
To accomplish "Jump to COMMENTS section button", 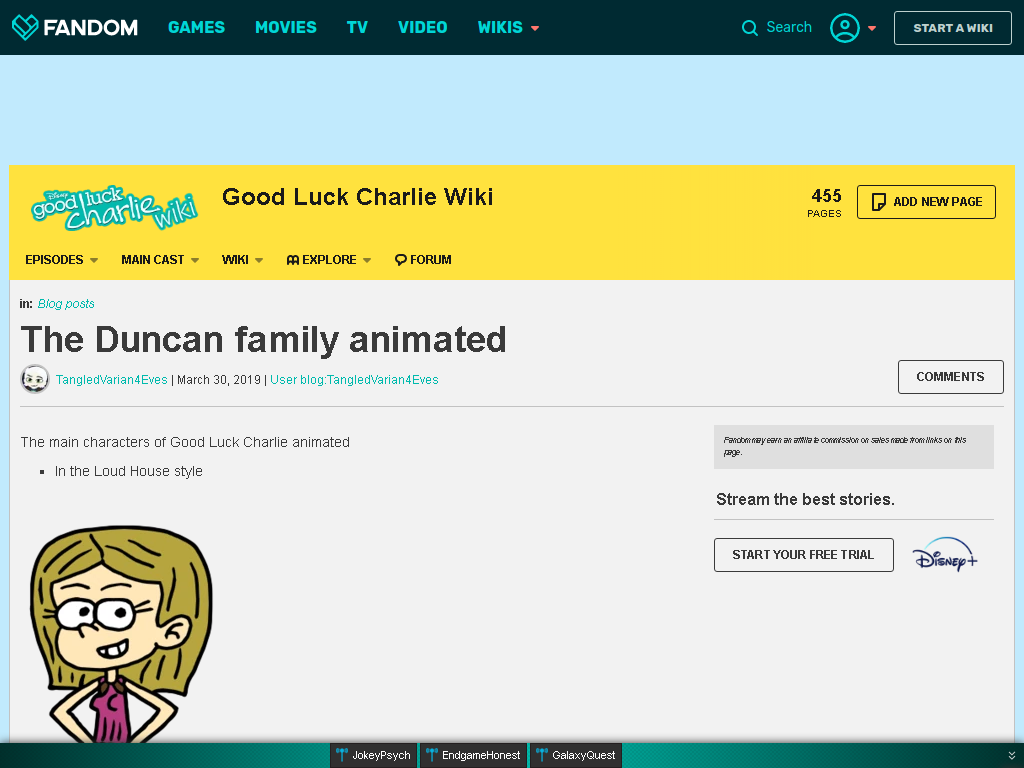I will 950,377.
